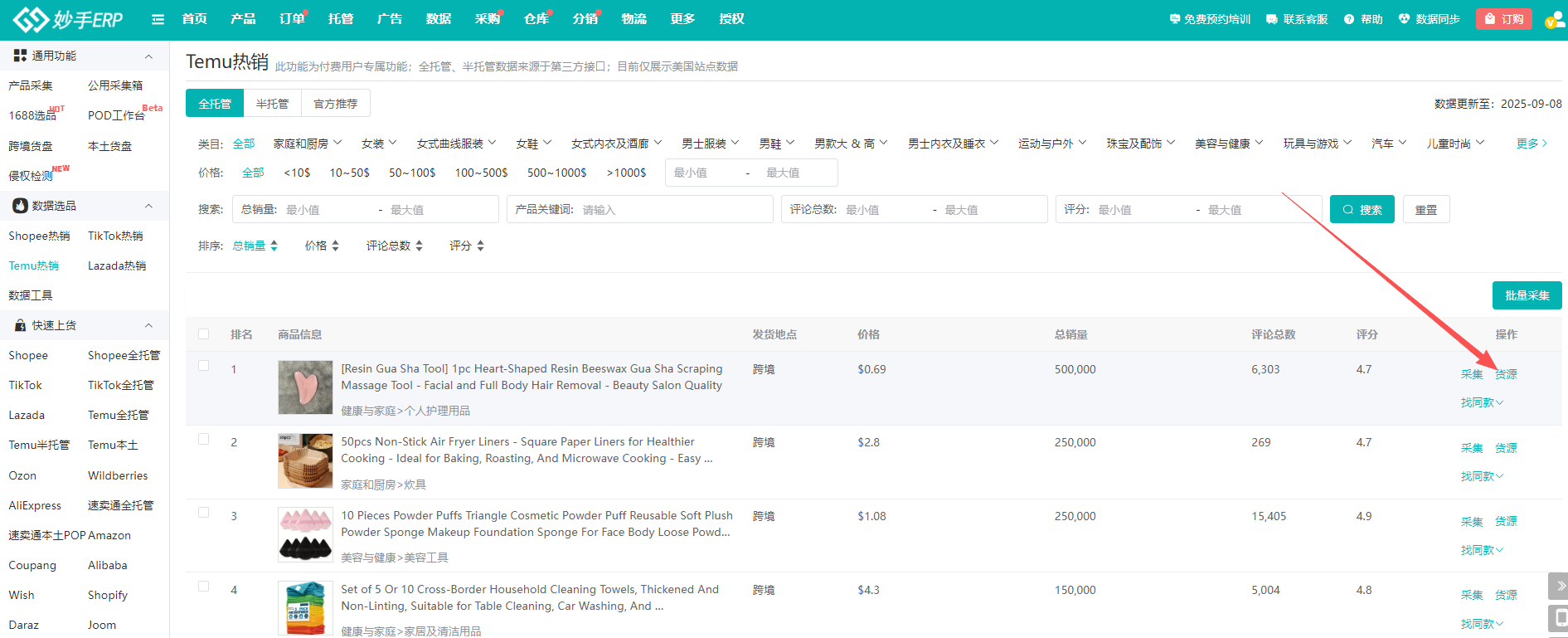Open 订单 in top navigation
The image size is (1568, 638).
(292, 19)
